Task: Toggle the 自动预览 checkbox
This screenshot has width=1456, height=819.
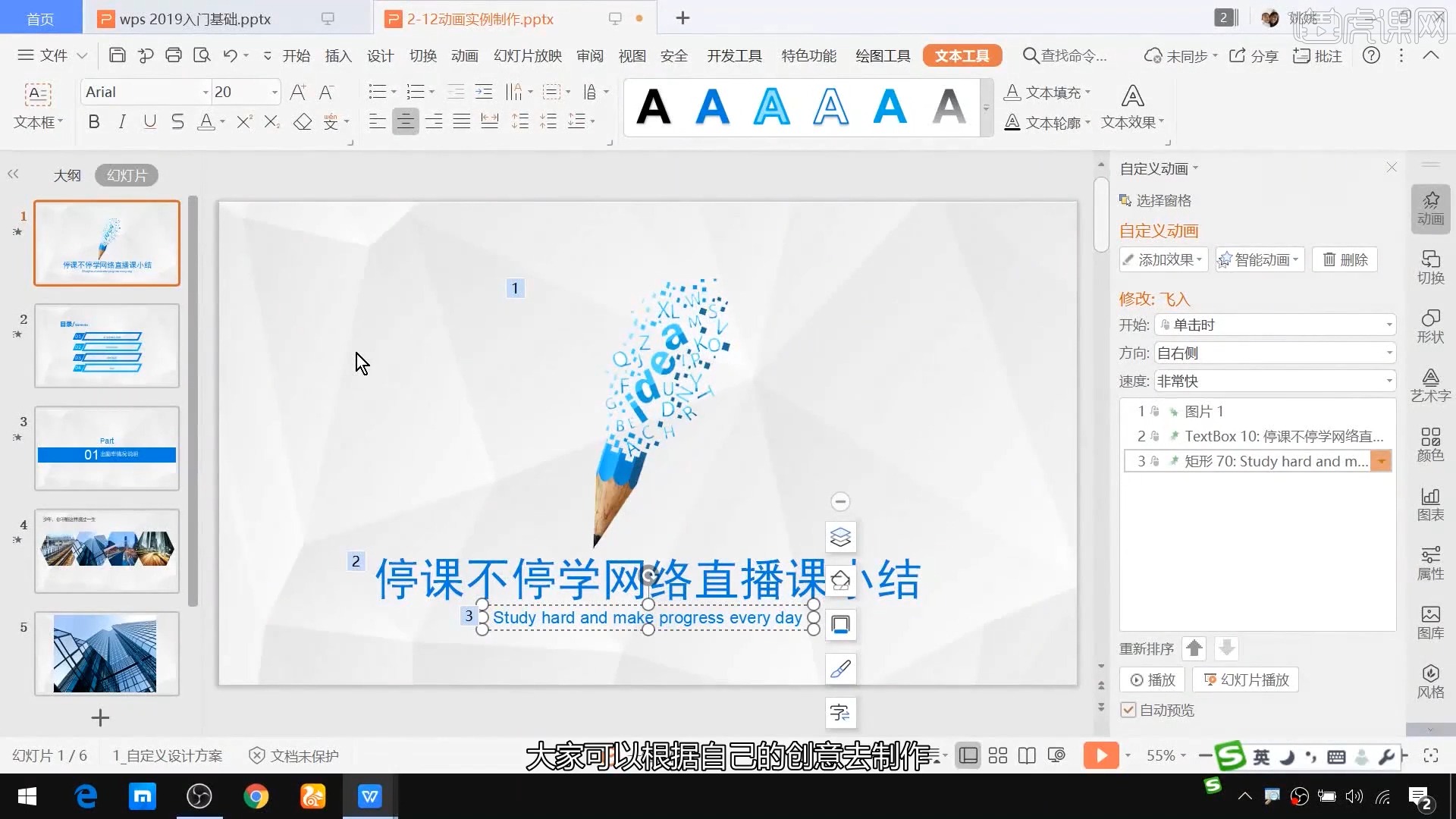Action: (x=1128, y=710)
